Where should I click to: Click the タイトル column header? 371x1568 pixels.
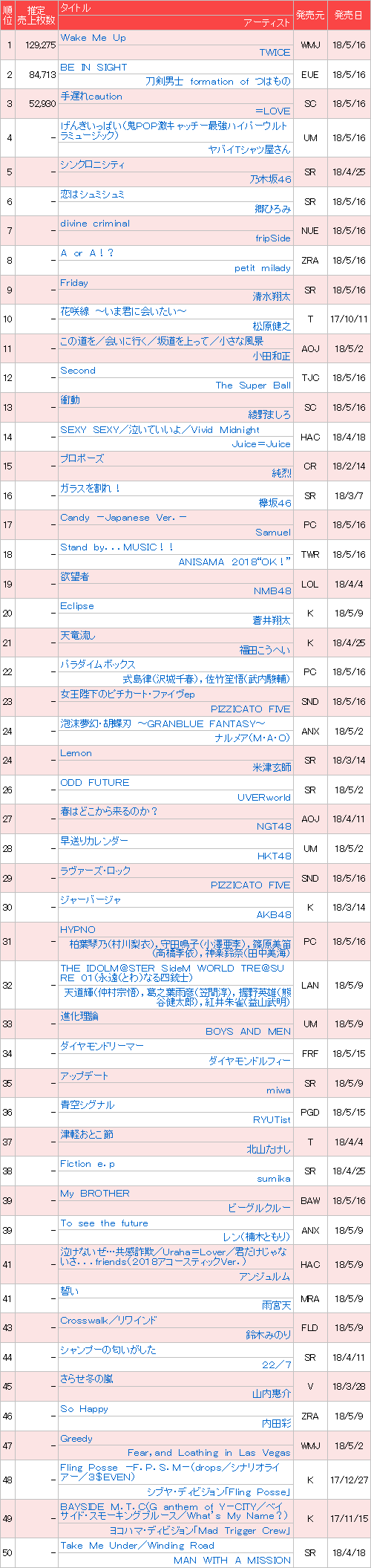pos(76,8)
